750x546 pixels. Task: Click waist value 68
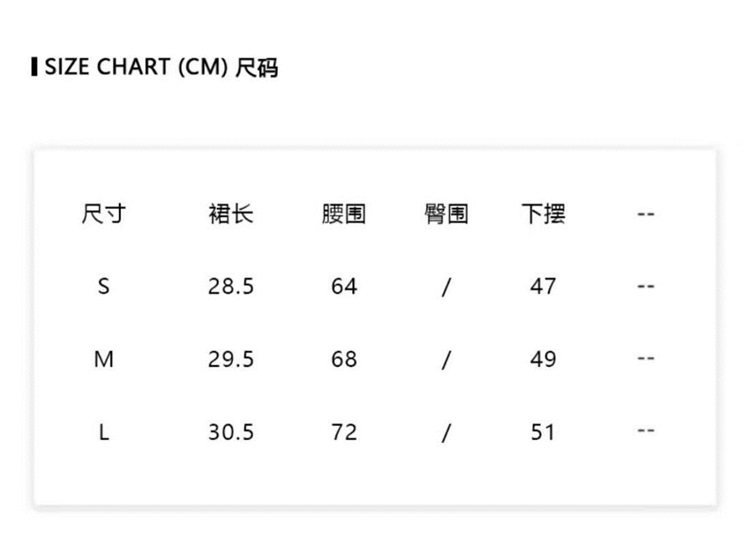point(344,359)
